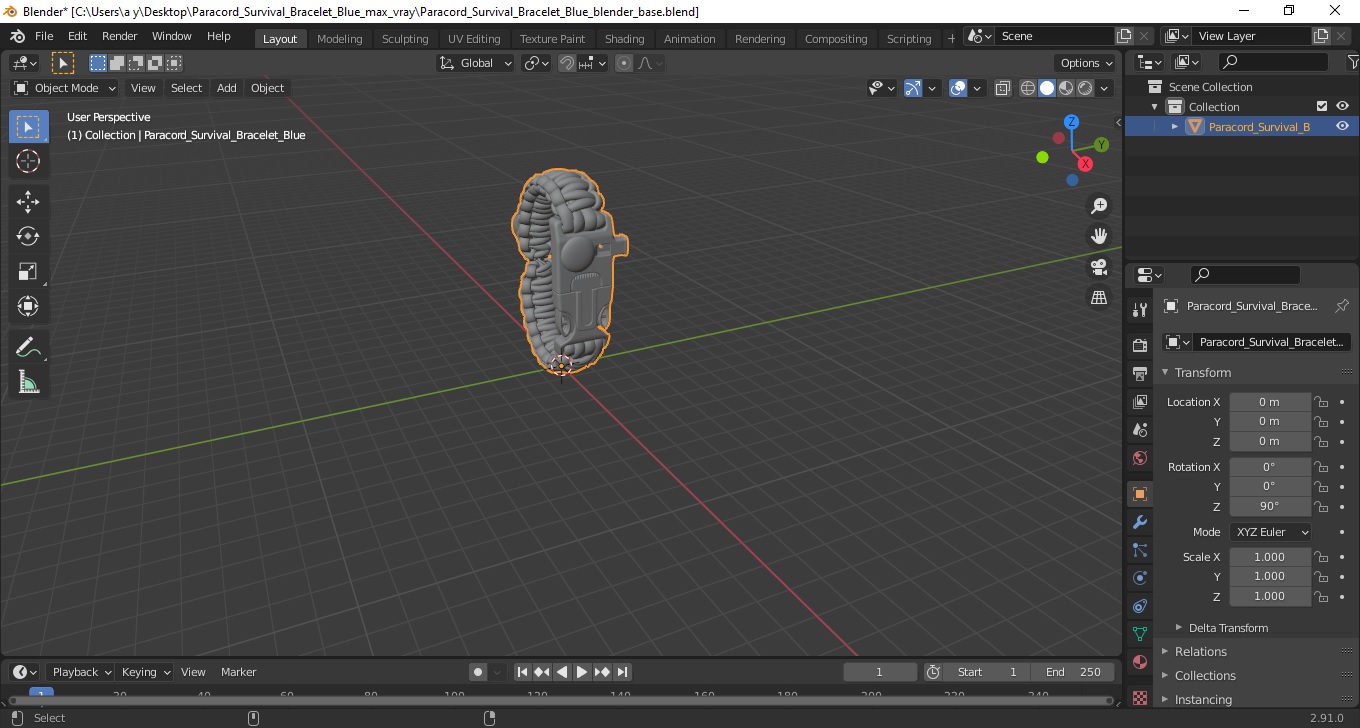1360x728 pixels.
Task: Expand Paracord_Survival_B tree item in outliner
Action: tap(1175, 127)
